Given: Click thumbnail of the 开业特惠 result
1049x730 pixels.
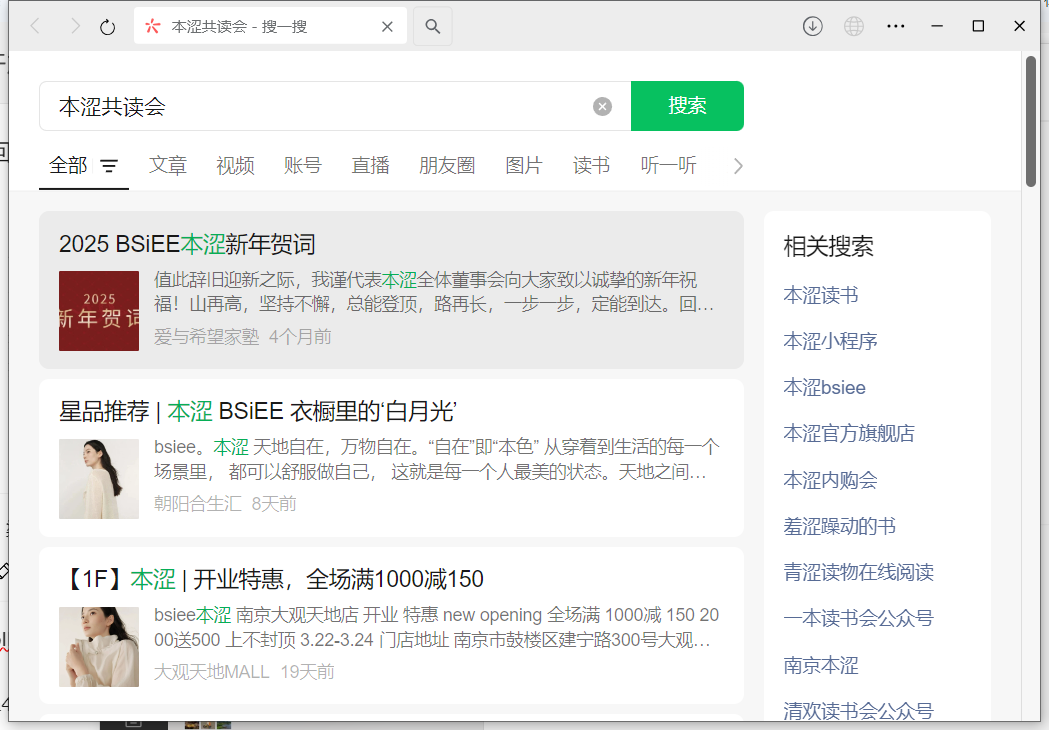Looking at the screenshot, I should [99, 646].
